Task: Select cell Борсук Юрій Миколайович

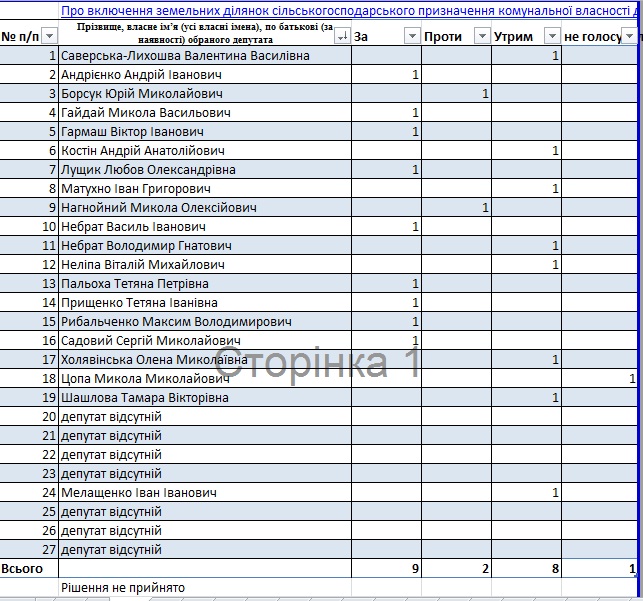Action: click(x=205, y=93)
